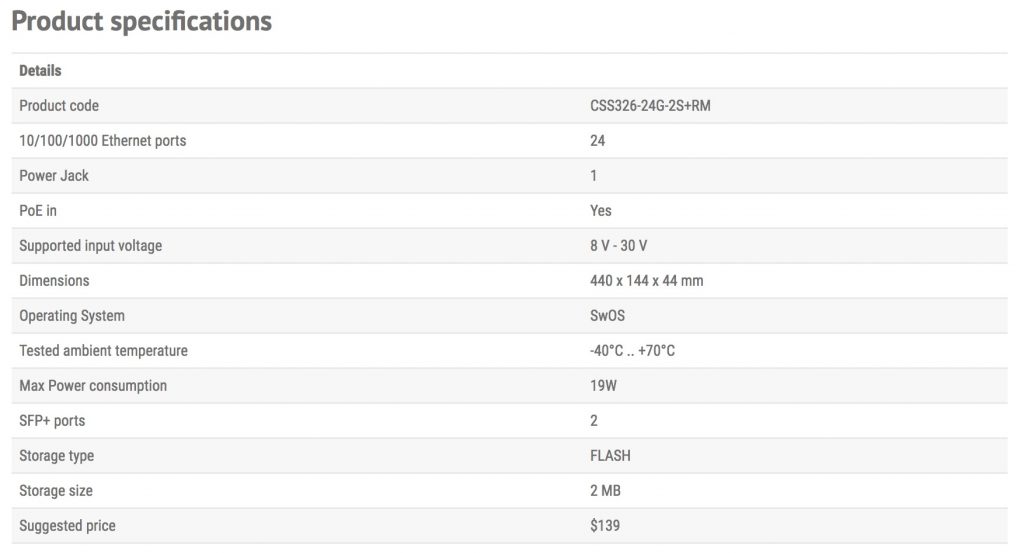Image resolution: width=1024 pixels, height=553 pixels.
Task: Click the Details section header
Action: 40,71
